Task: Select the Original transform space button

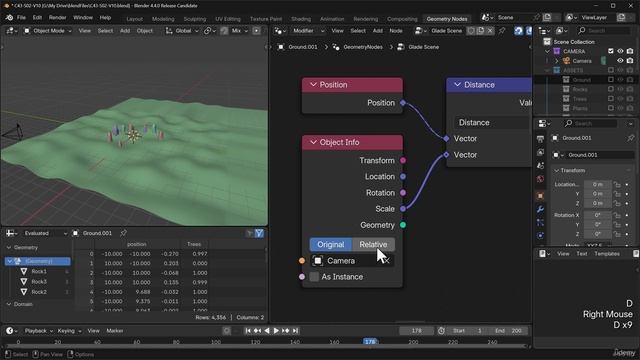Action: (331, 244)
